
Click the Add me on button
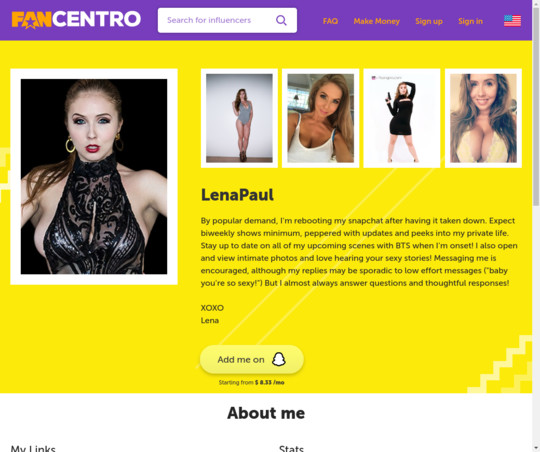252,359
